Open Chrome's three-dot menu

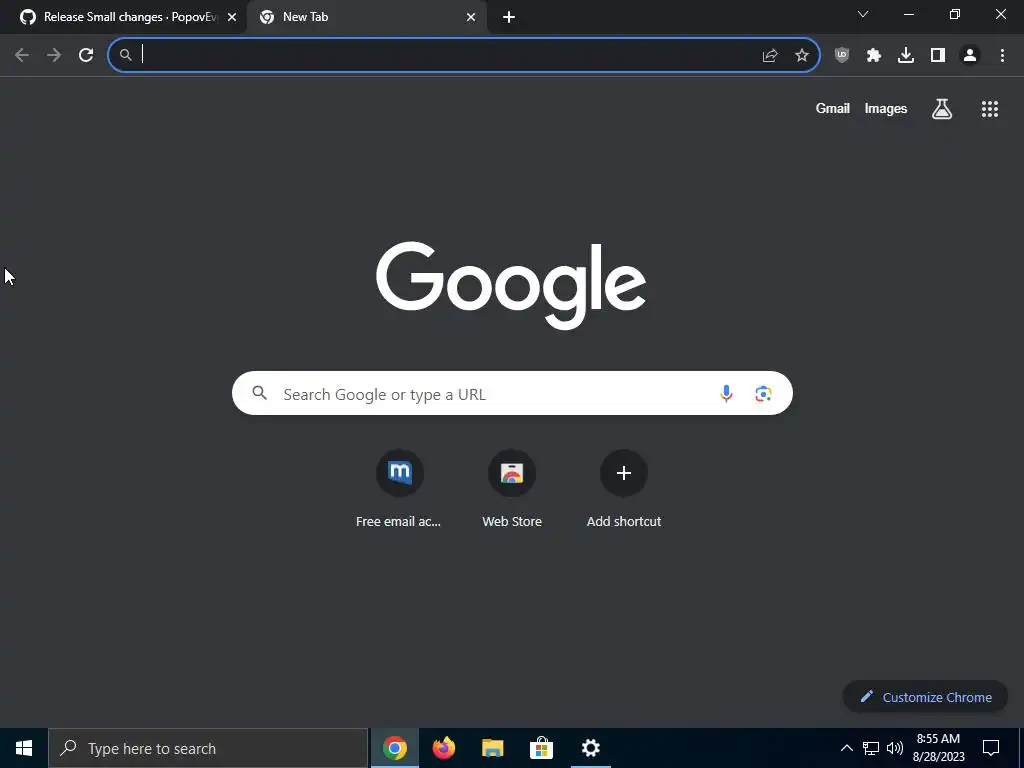point(1002,56)
